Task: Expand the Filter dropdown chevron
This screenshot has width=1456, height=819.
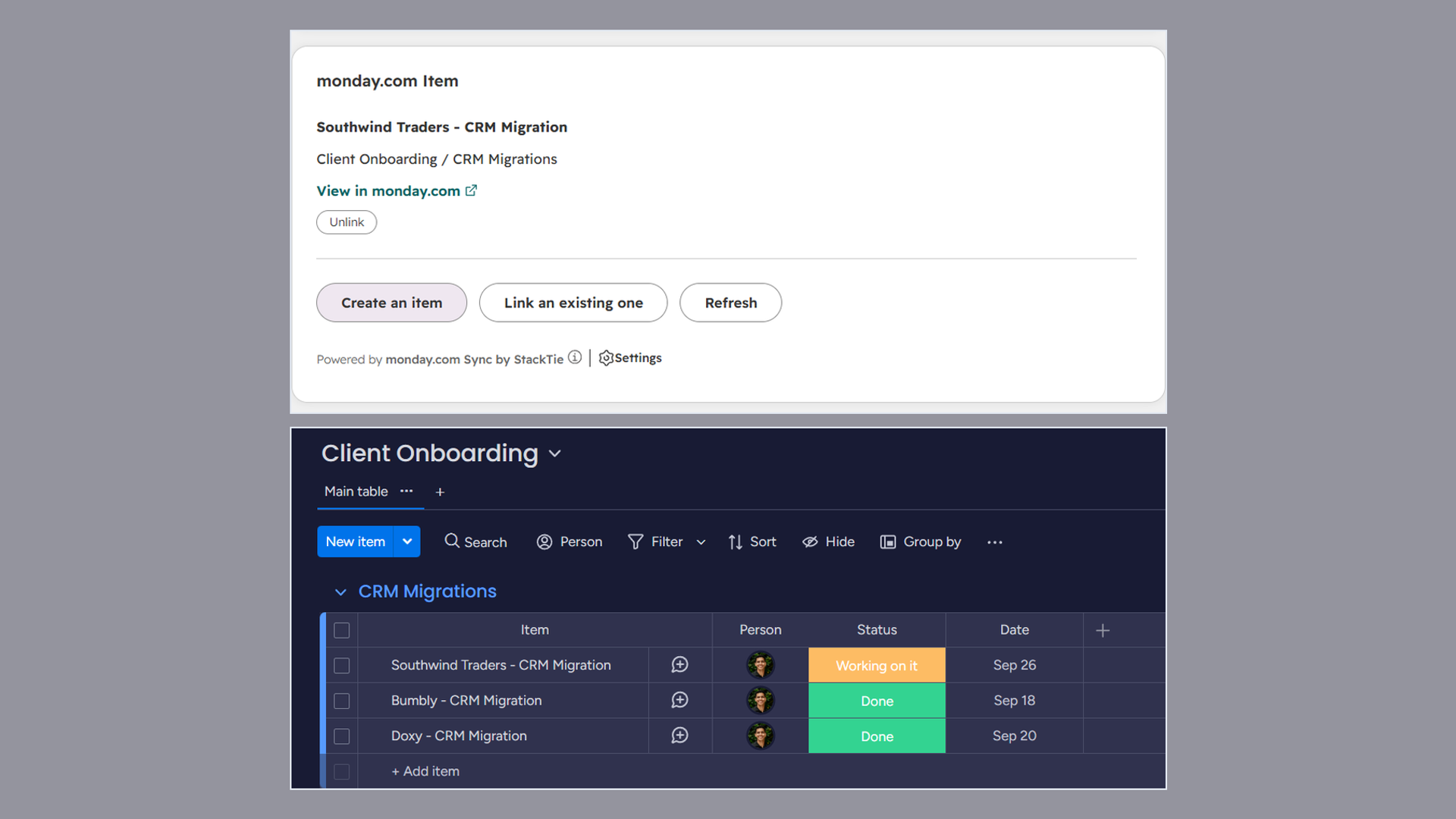Action: (x=701, y=542)
